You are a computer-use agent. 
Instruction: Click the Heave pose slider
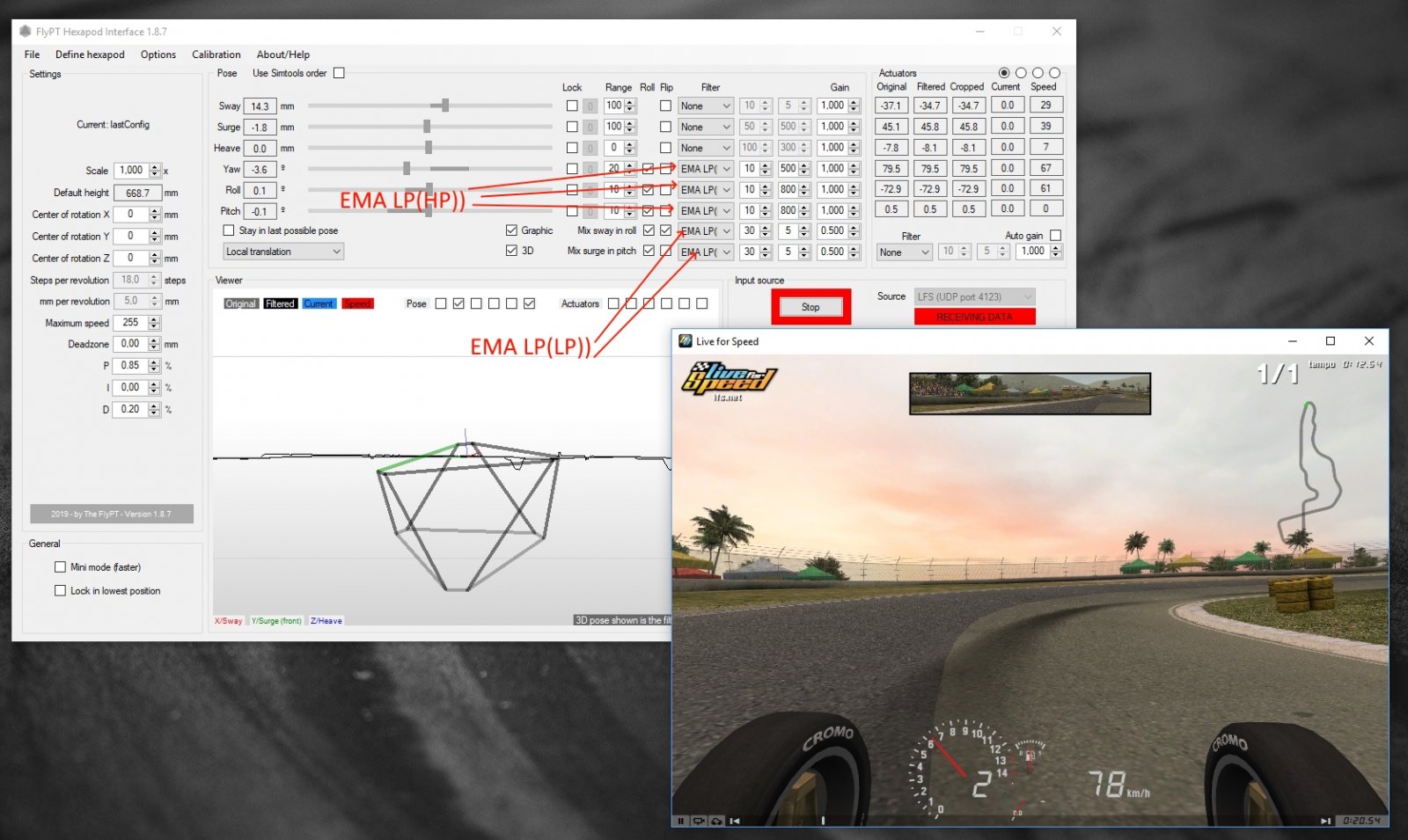coord(430,148)
